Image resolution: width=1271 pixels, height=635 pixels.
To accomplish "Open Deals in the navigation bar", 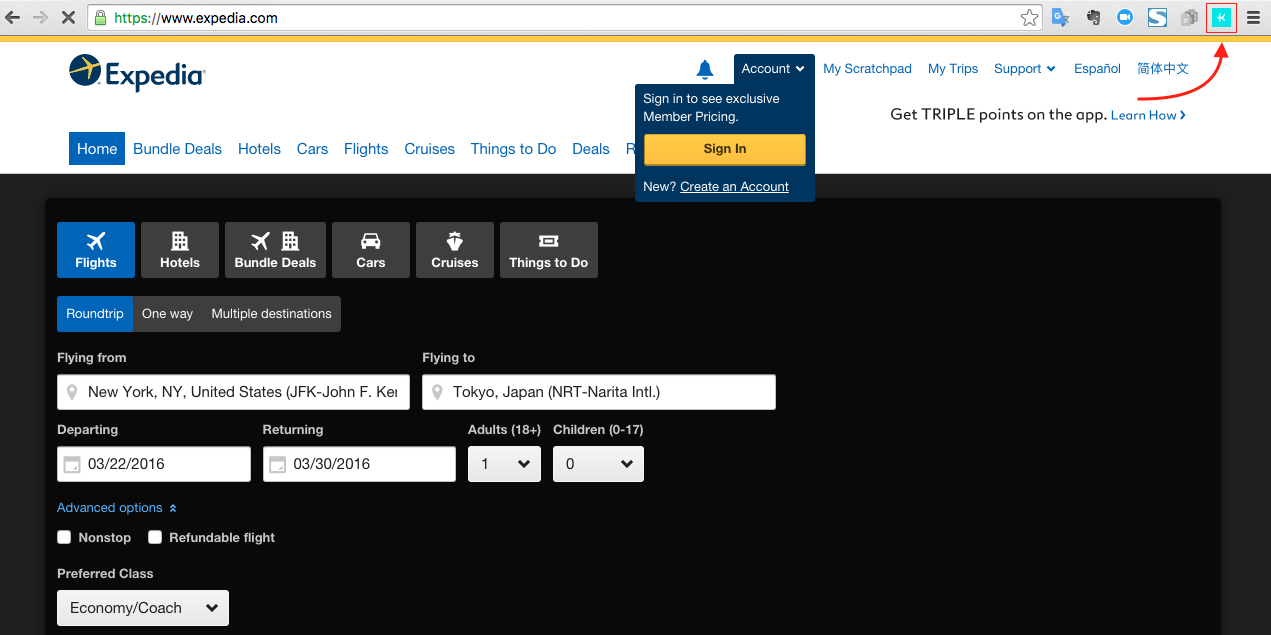I will 591,149.
